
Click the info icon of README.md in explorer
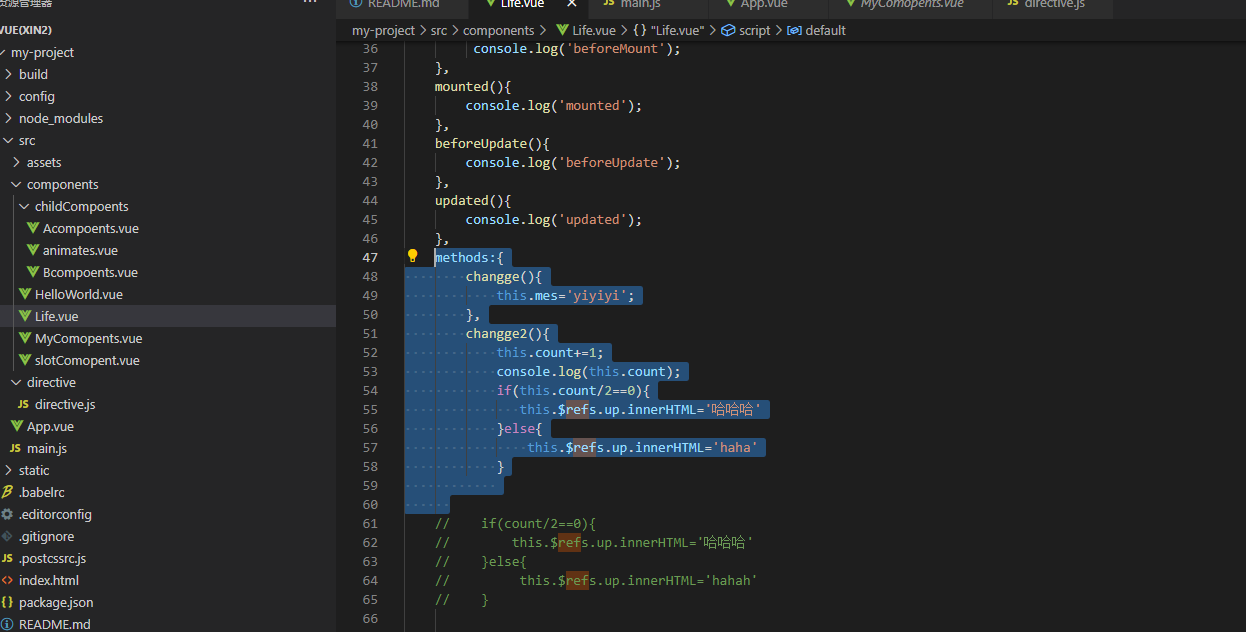point(8,624)
